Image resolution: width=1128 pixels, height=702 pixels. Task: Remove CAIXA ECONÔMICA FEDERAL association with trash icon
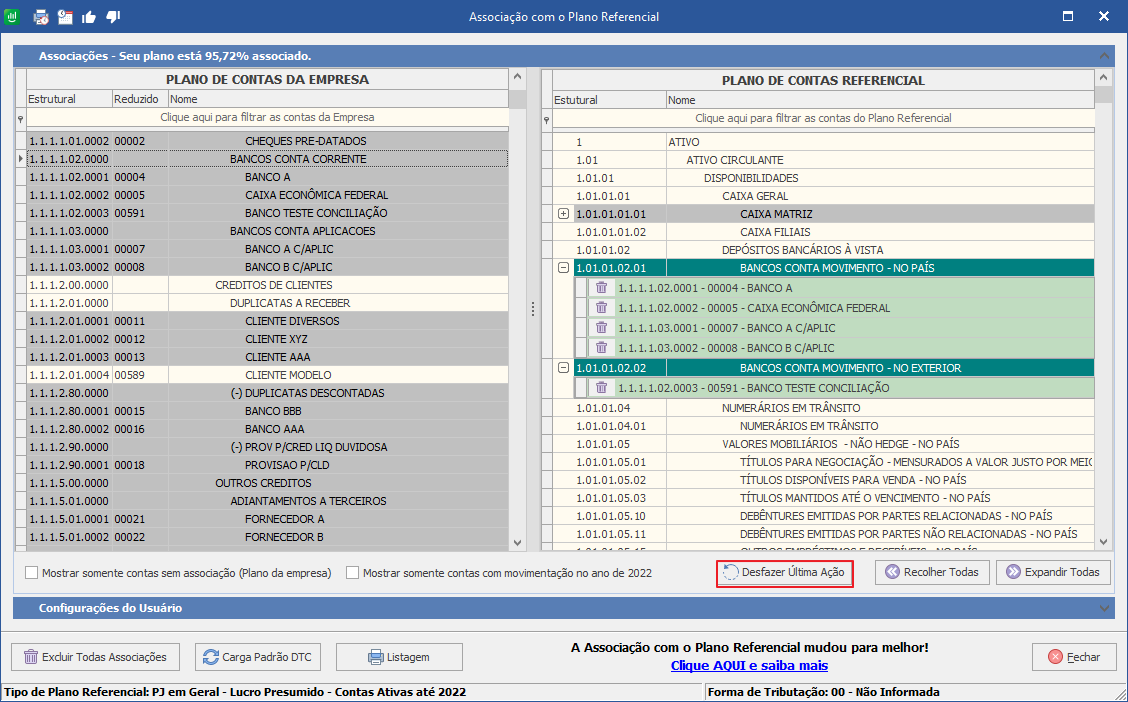[x=601, y=308]
